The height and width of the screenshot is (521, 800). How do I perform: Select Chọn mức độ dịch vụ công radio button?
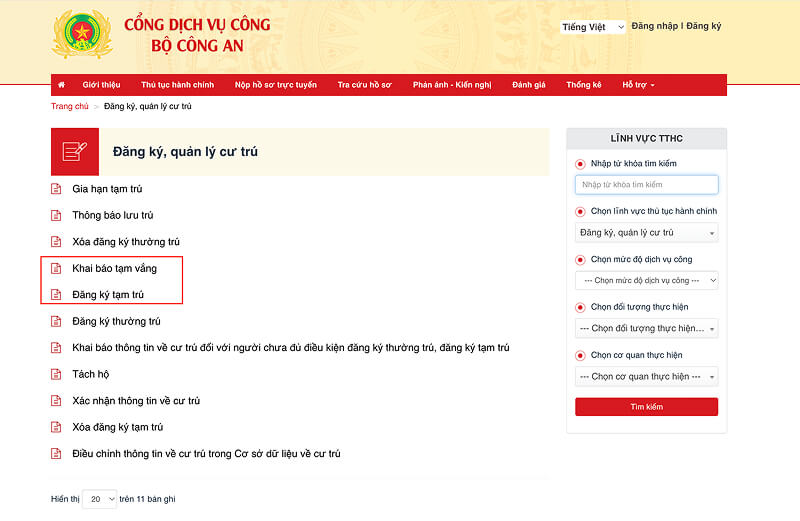pyautogui.click(x=580, y=260)
